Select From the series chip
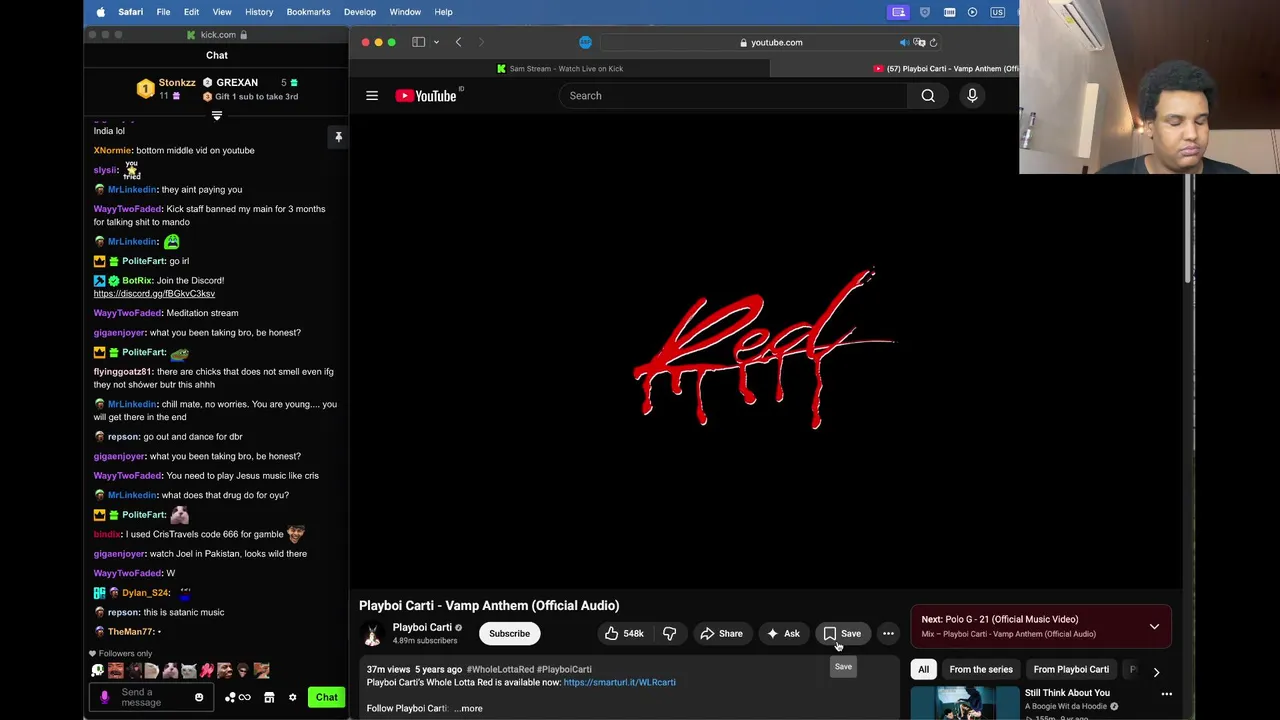The width and height of the screenshot is (1280, 720). pos(981,670)
